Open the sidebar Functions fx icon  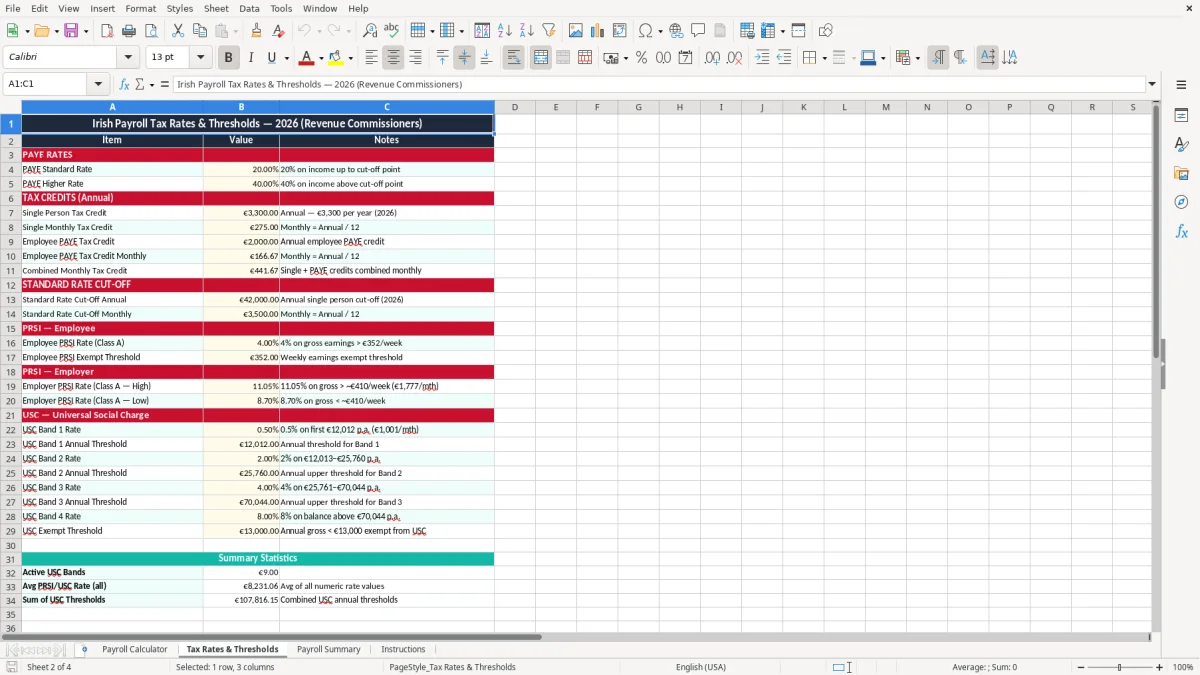click(1181, 232)
